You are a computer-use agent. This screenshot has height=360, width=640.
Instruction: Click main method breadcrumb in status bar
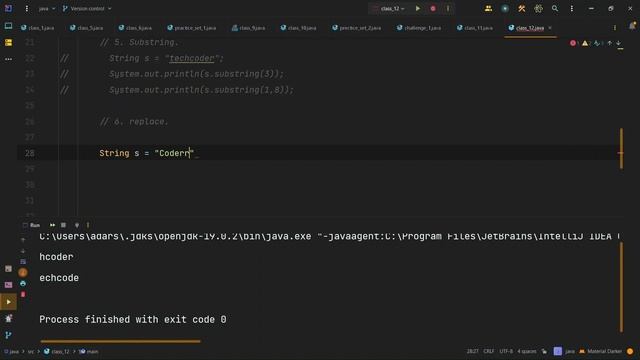pos(89,351)
